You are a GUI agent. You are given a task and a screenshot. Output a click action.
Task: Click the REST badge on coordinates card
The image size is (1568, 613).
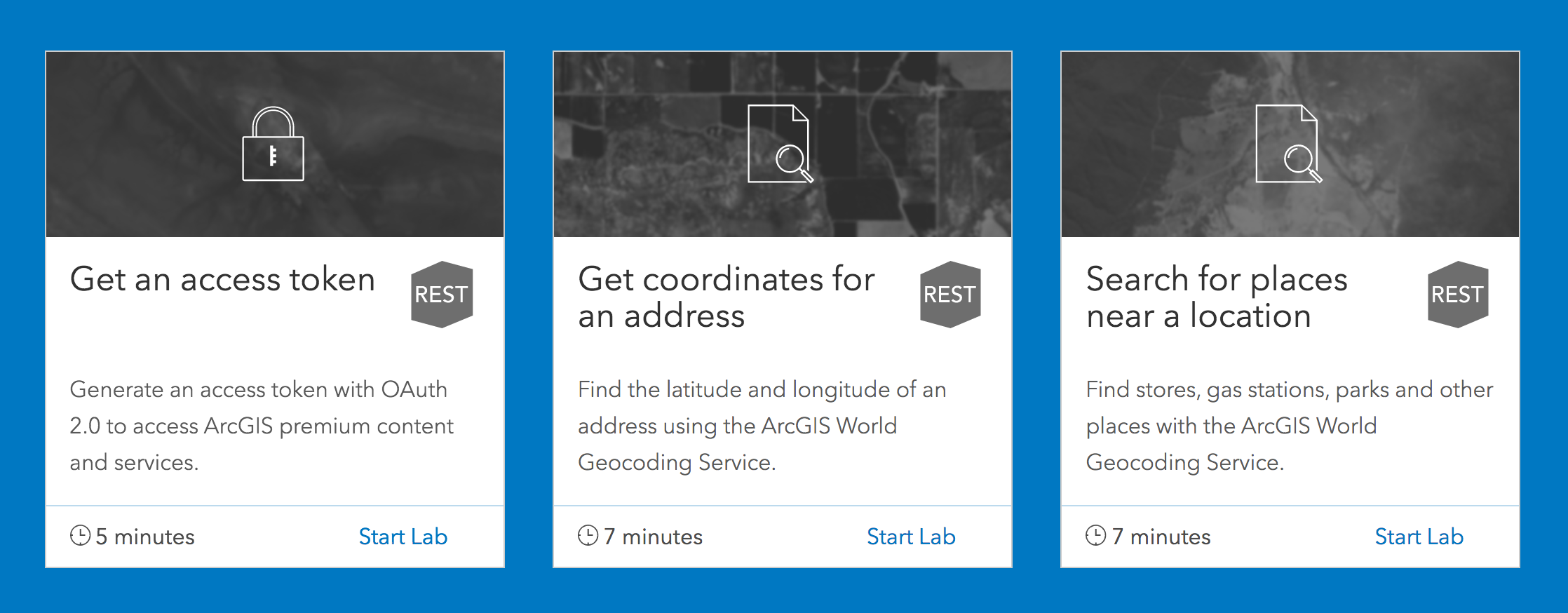click(x=949, y=295)
